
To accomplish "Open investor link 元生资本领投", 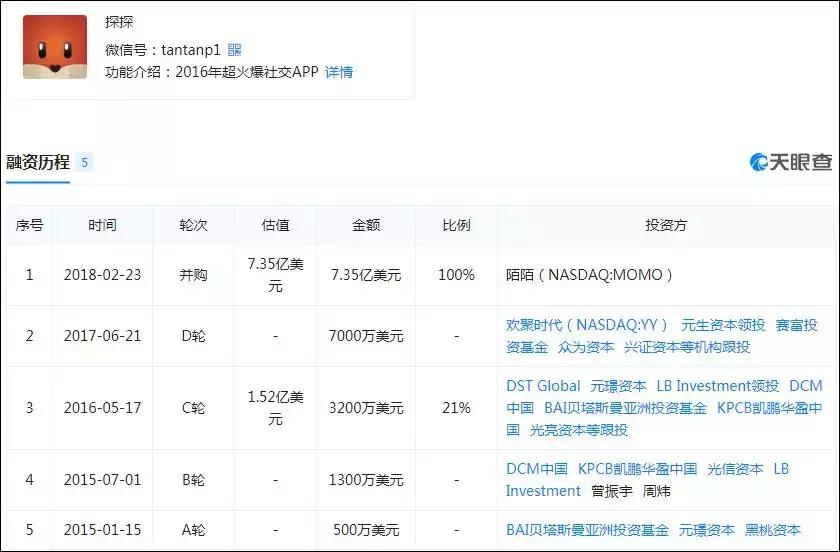I will coord(723,325).
